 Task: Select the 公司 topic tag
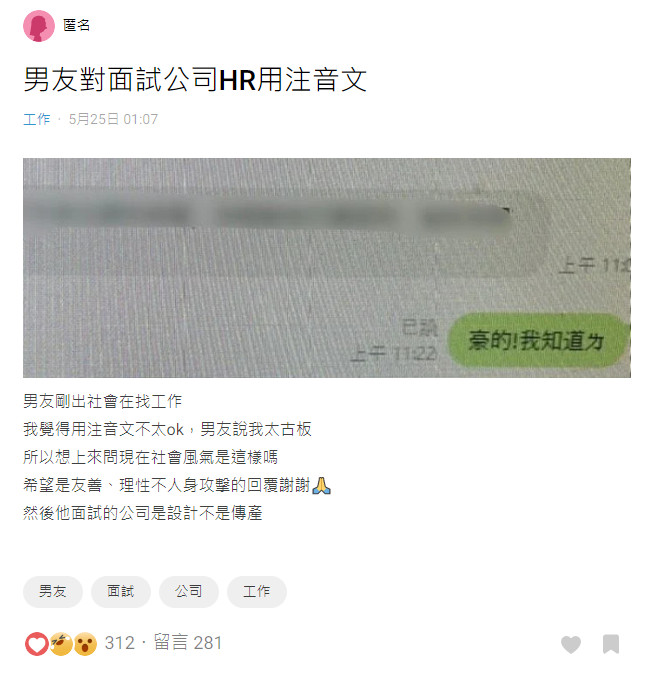(x=188, y=592)
